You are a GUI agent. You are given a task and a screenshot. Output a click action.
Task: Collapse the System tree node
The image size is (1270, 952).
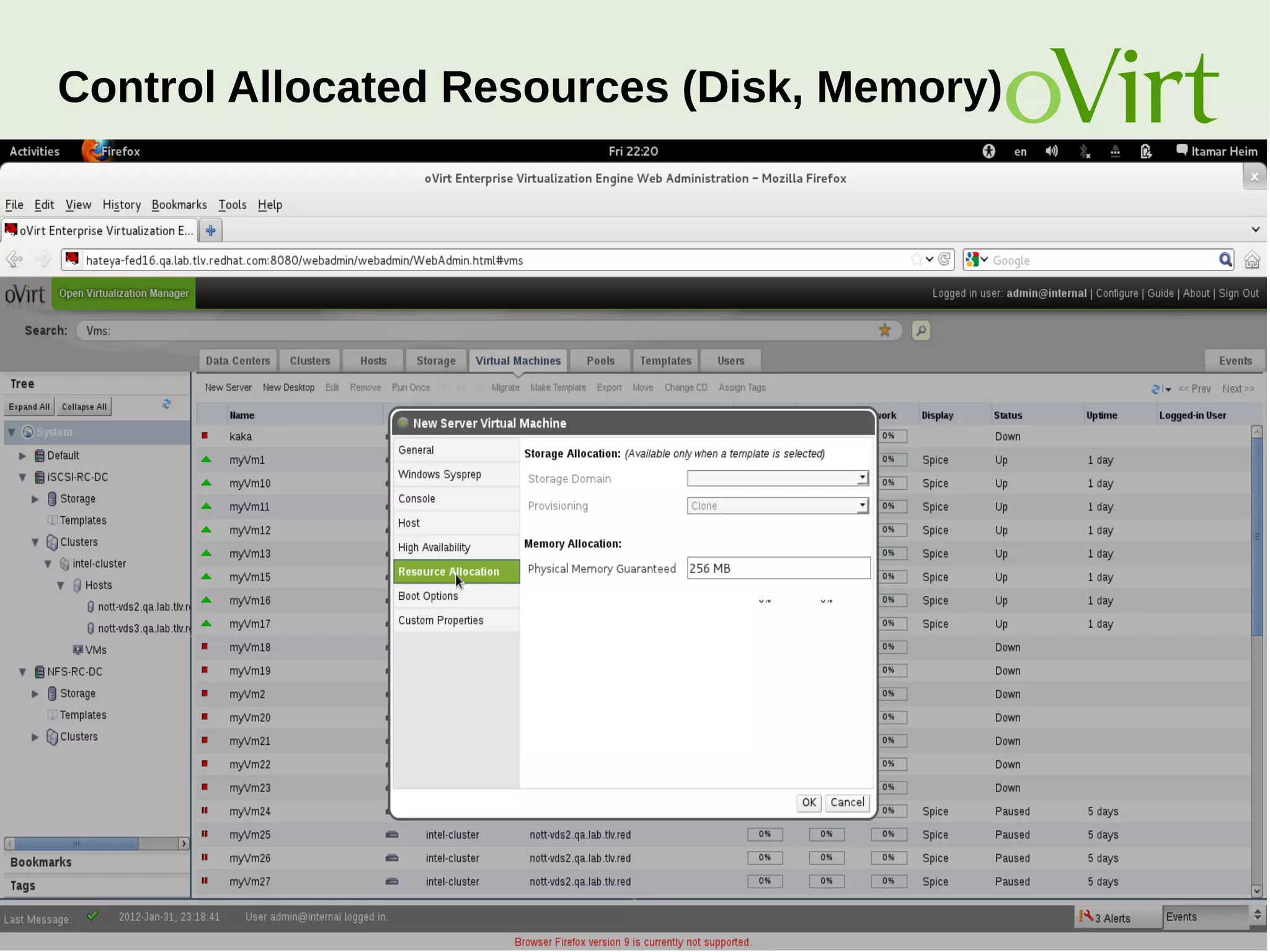point(11,432)
